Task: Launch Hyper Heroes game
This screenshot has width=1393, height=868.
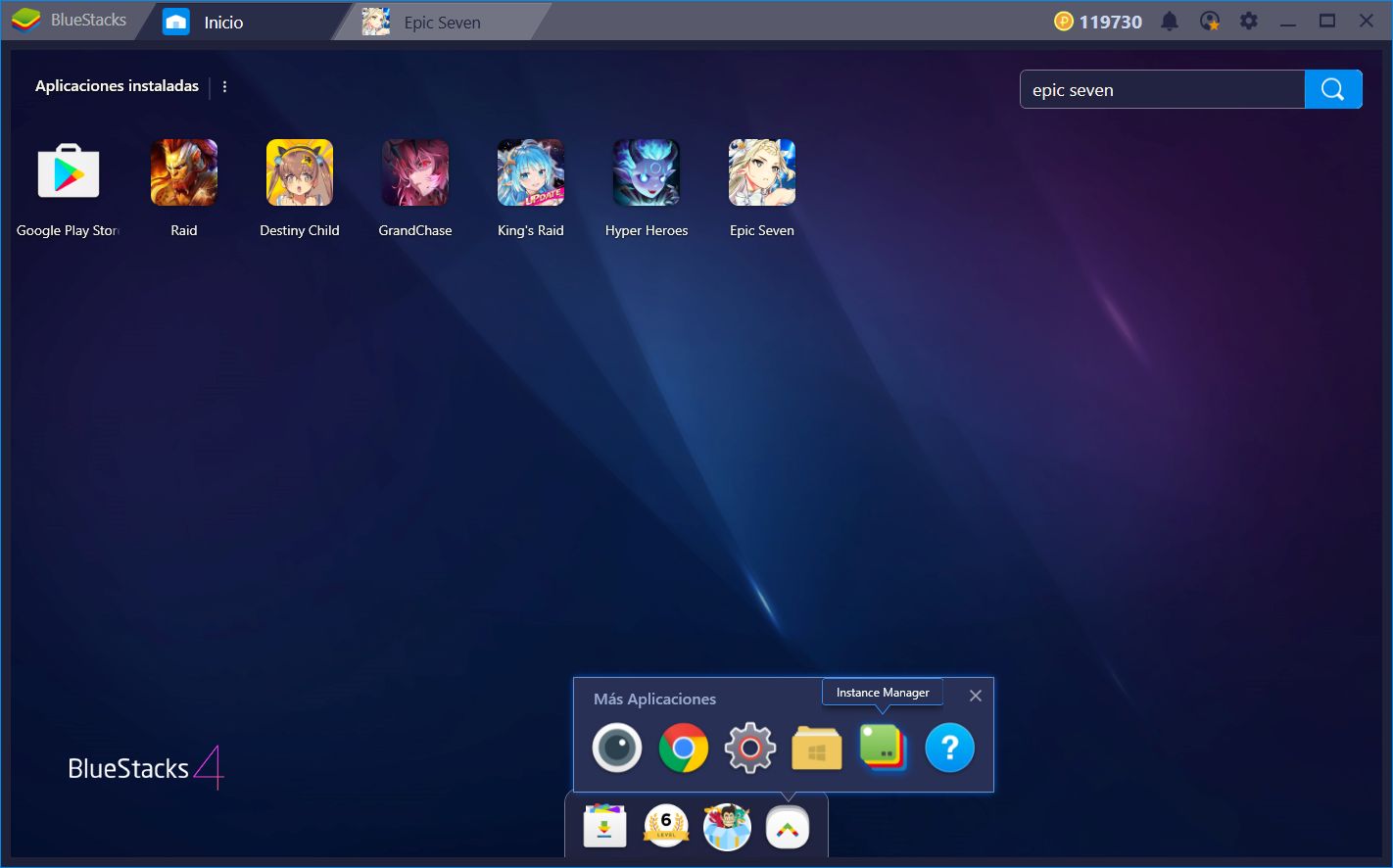Action: (x=647, y=172)
